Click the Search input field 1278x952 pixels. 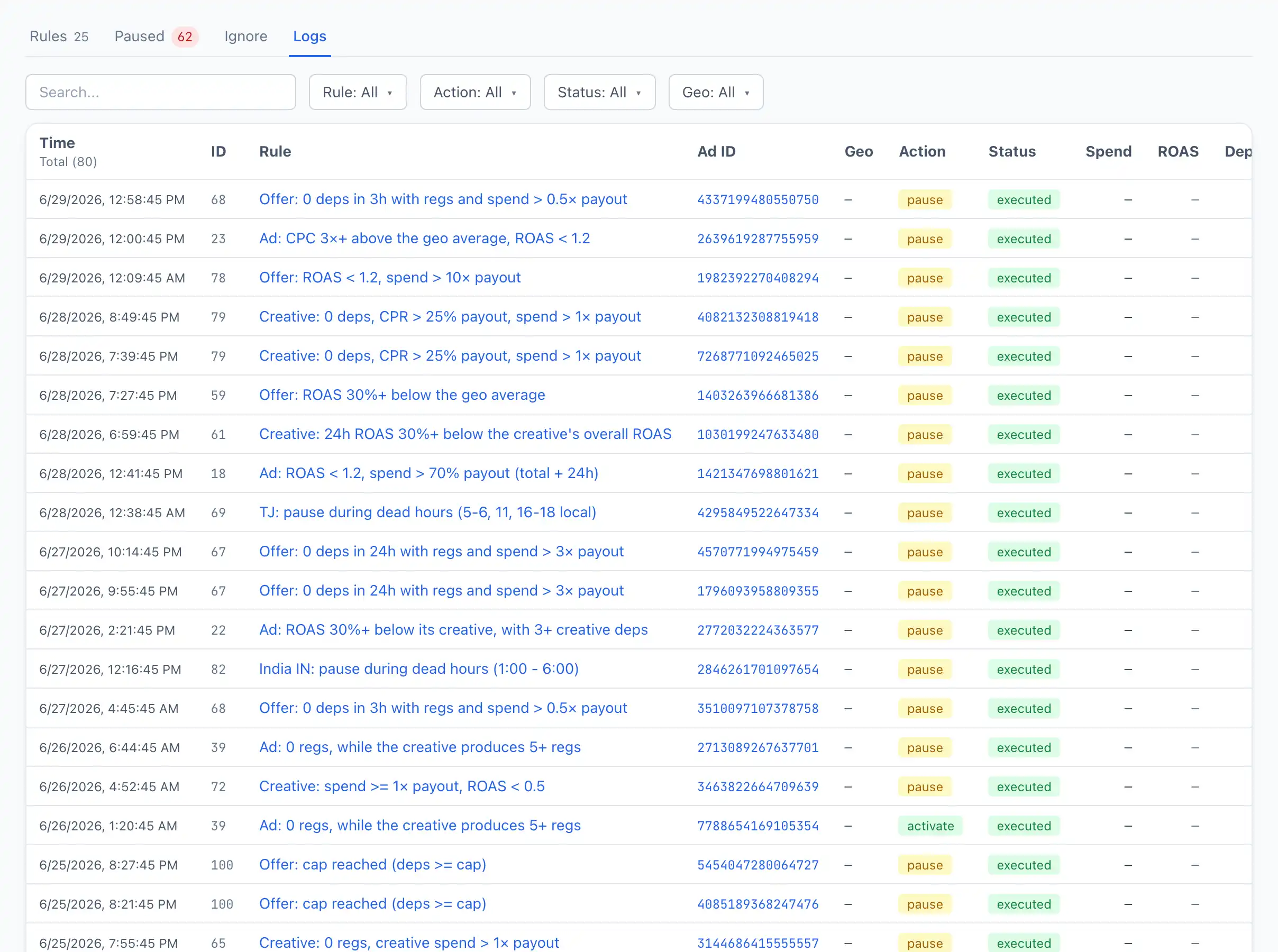(161, 92)
